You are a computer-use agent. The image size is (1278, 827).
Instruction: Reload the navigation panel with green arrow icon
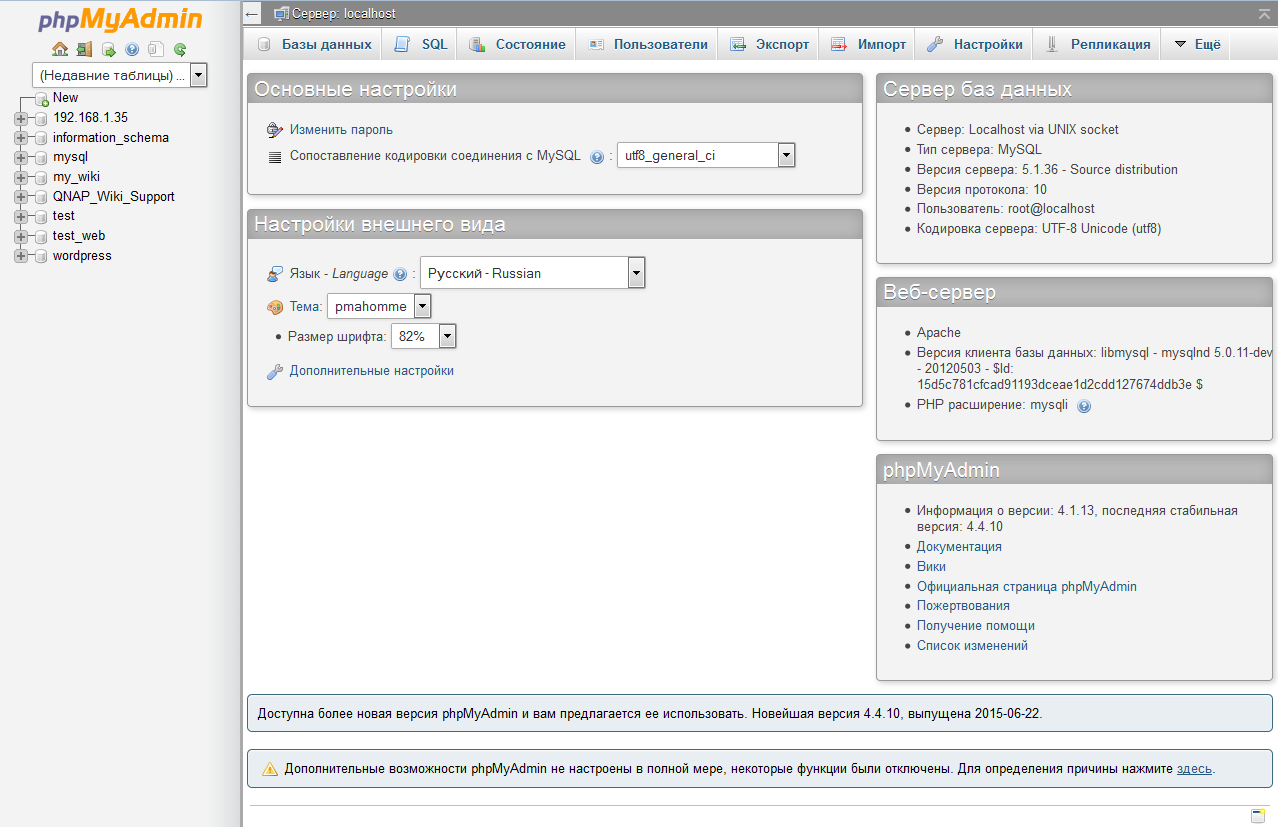(180, 49)
